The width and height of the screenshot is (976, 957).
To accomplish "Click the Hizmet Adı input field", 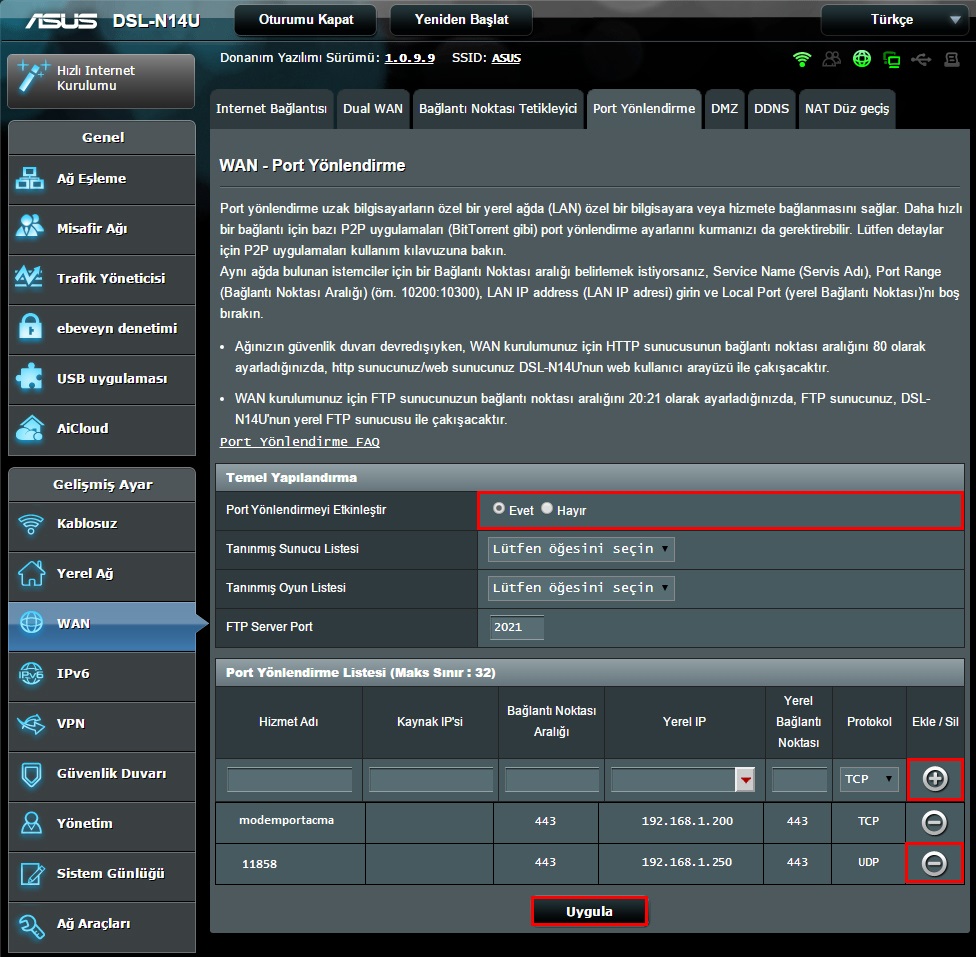I will coord(289,780).
